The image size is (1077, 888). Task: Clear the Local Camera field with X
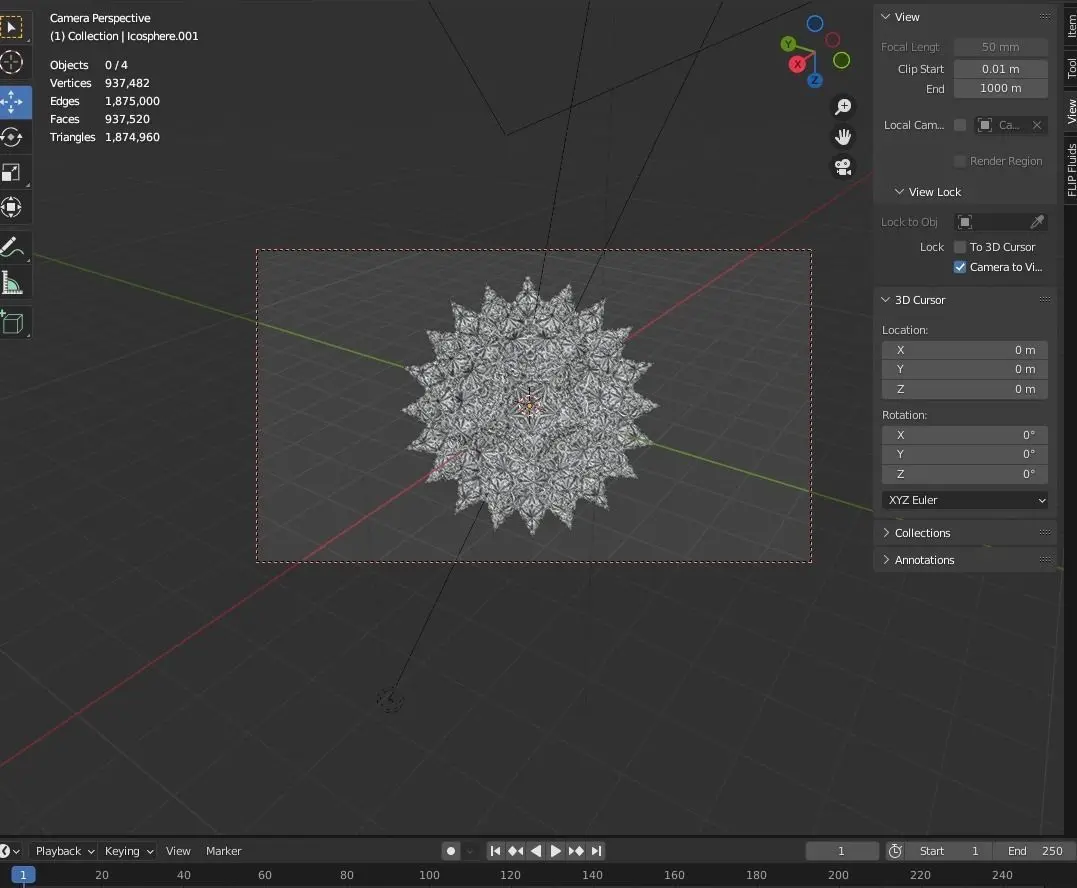pos(1037,125)
